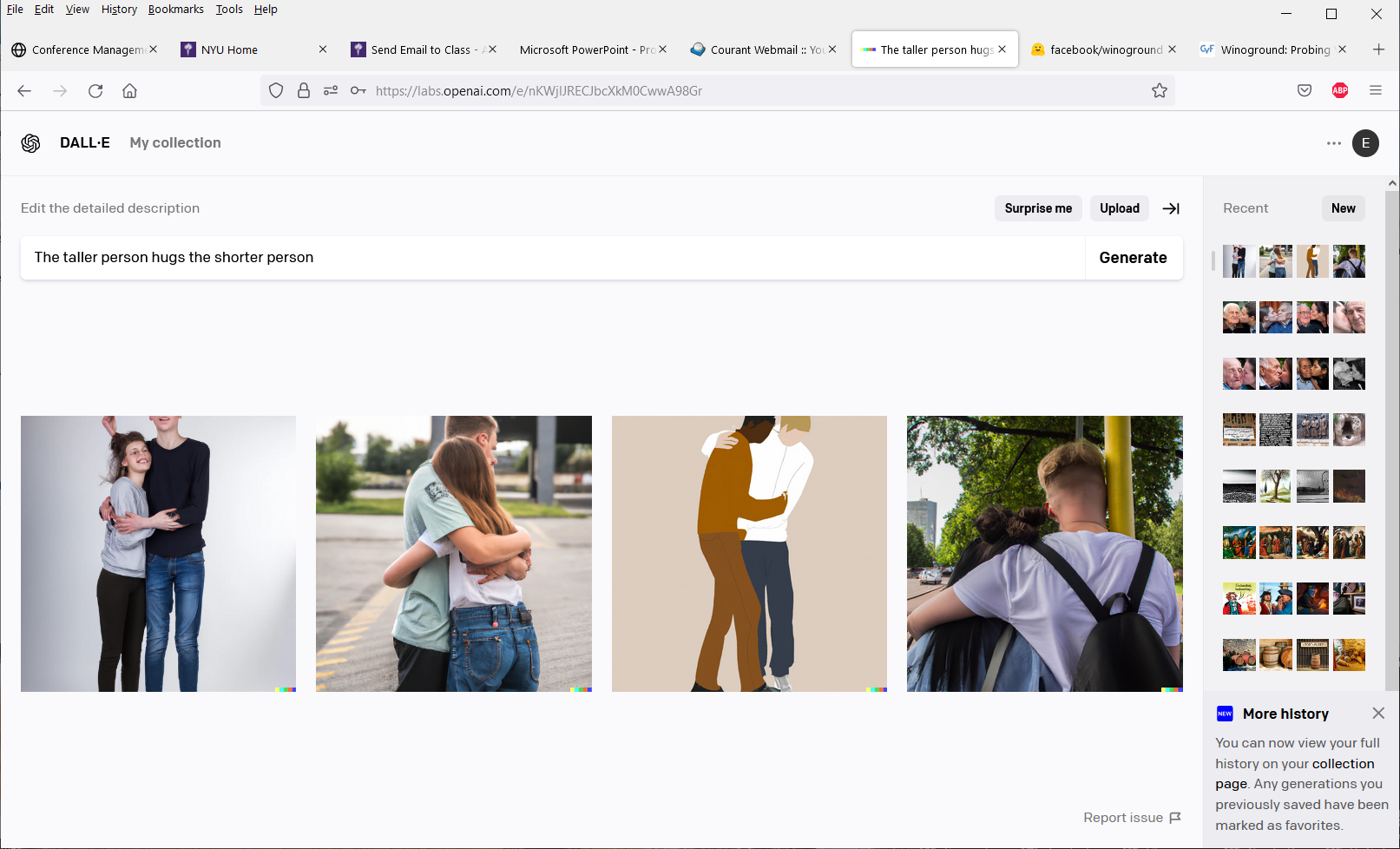
Task: Click the OpenAI logo icon
Action: (x=31, y=143)
